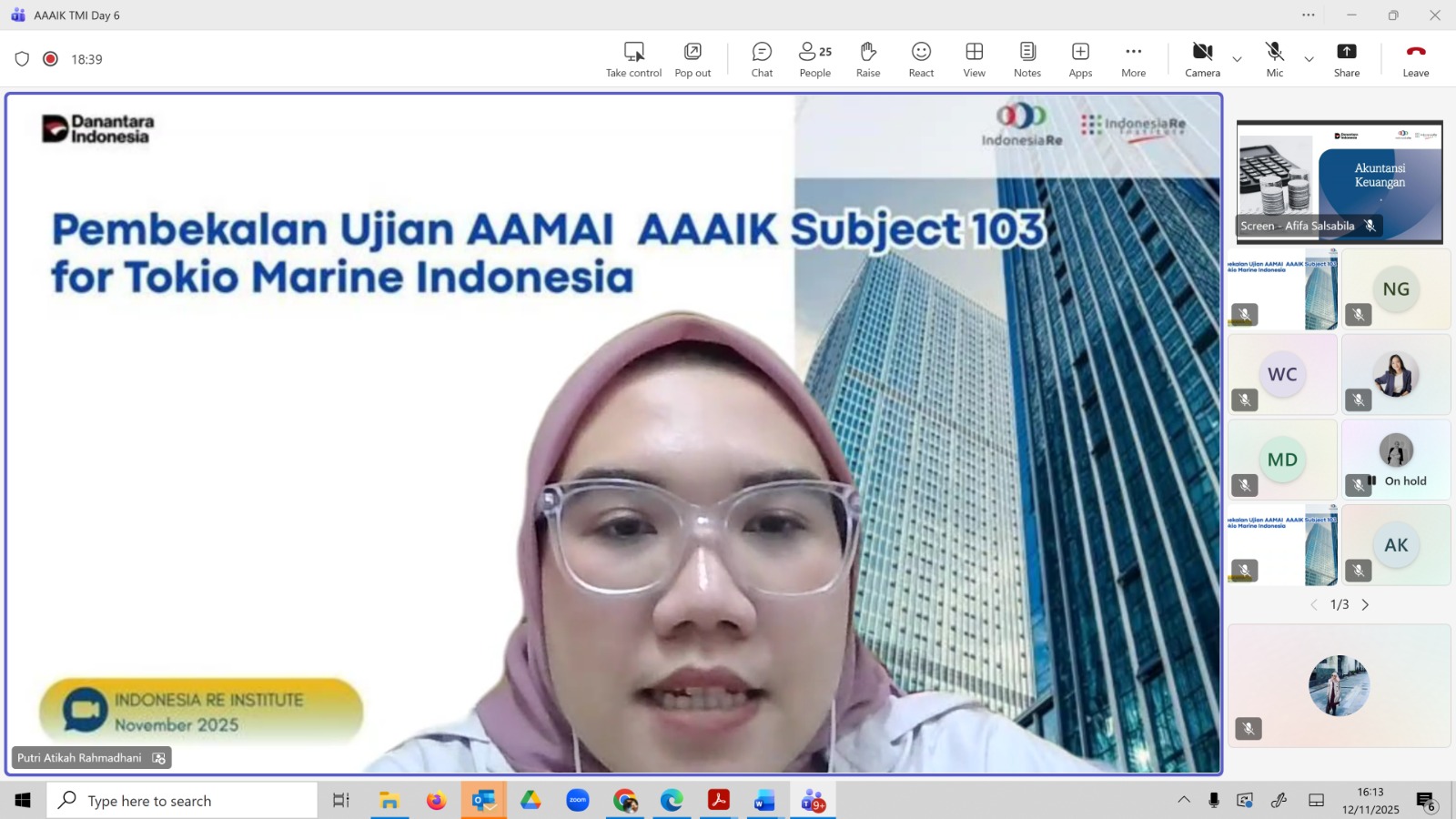The width and height of the screenshot is (1456, 819).
Task: Open the Apps panel
Action: [1080, 59]
